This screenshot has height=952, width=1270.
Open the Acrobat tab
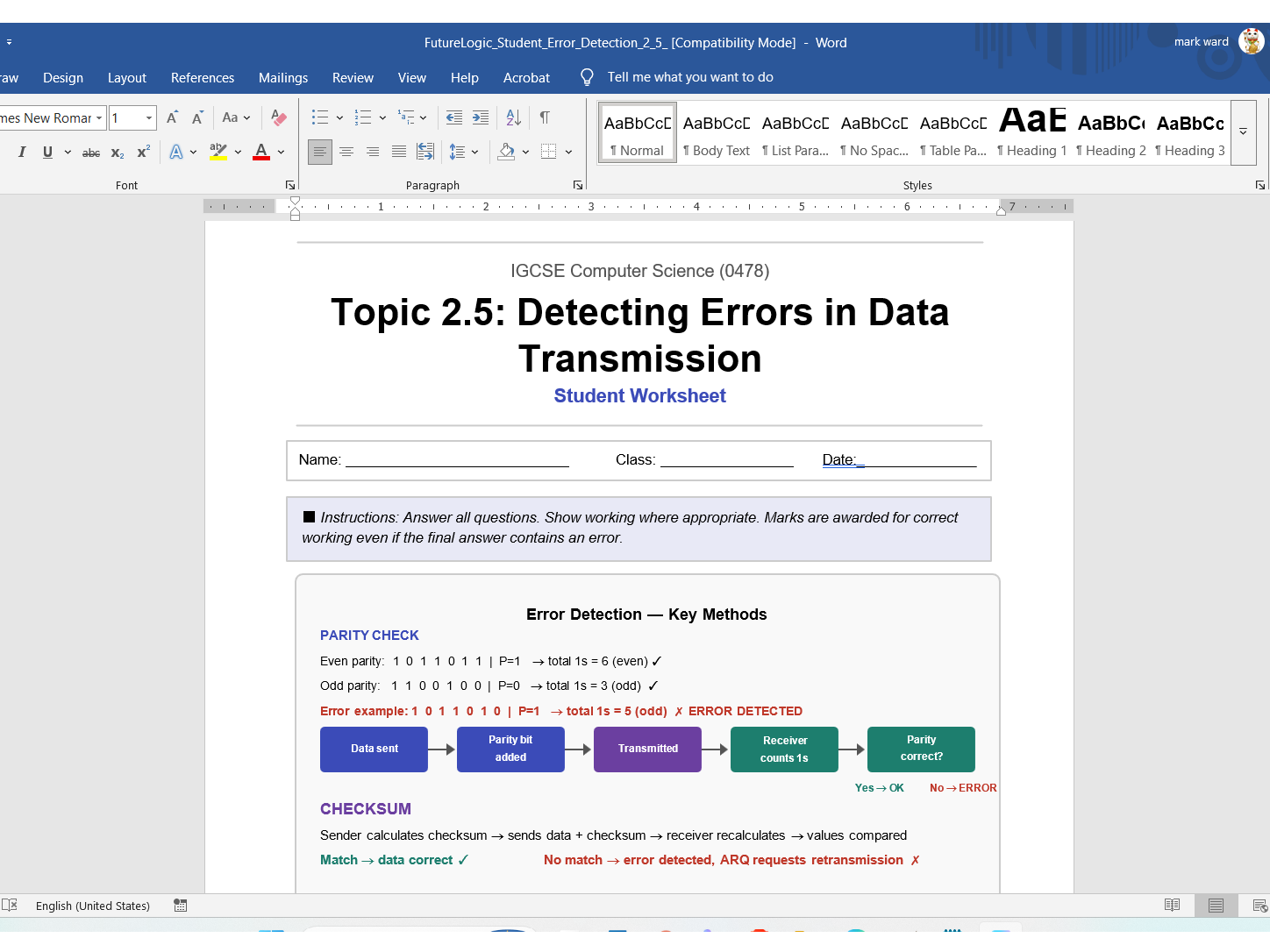[526, 77]
